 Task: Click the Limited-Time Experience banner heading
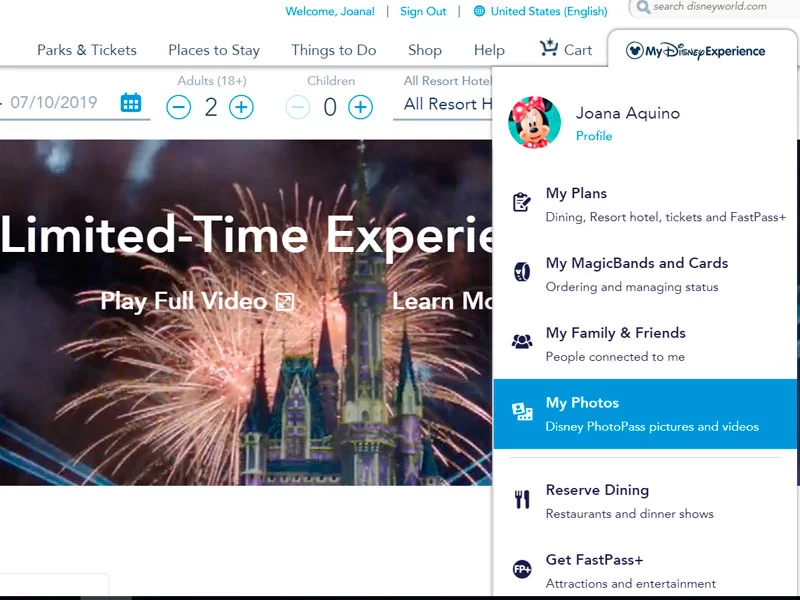(x=246, y=236)
